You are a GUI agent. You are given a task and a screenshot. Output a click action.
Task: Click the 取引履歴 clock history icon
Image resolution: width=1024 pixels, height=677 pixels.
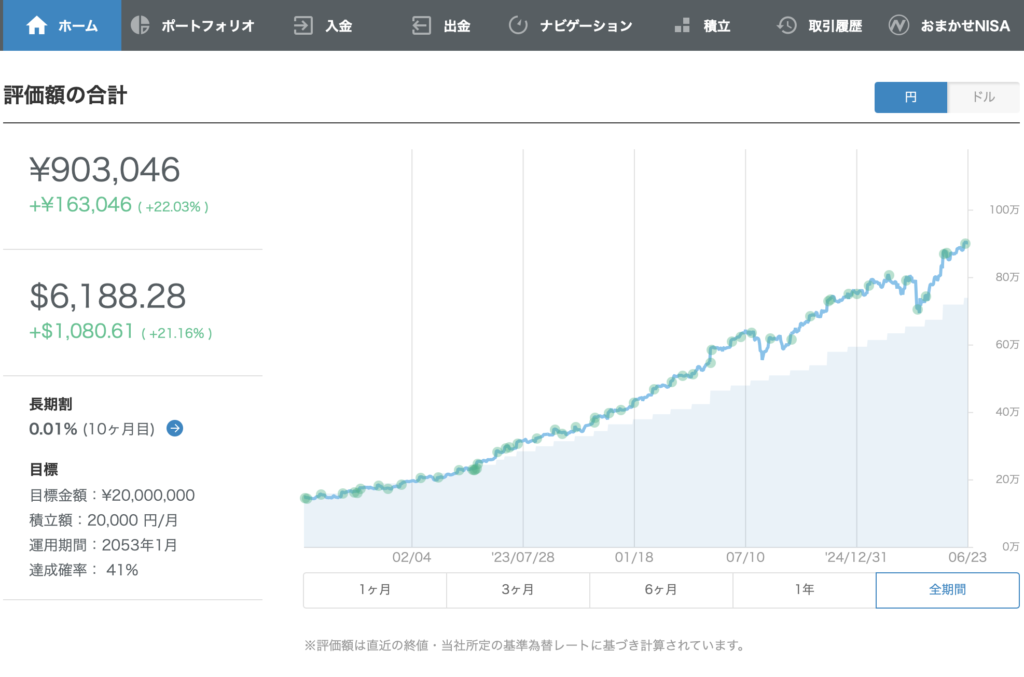point(787,25)
